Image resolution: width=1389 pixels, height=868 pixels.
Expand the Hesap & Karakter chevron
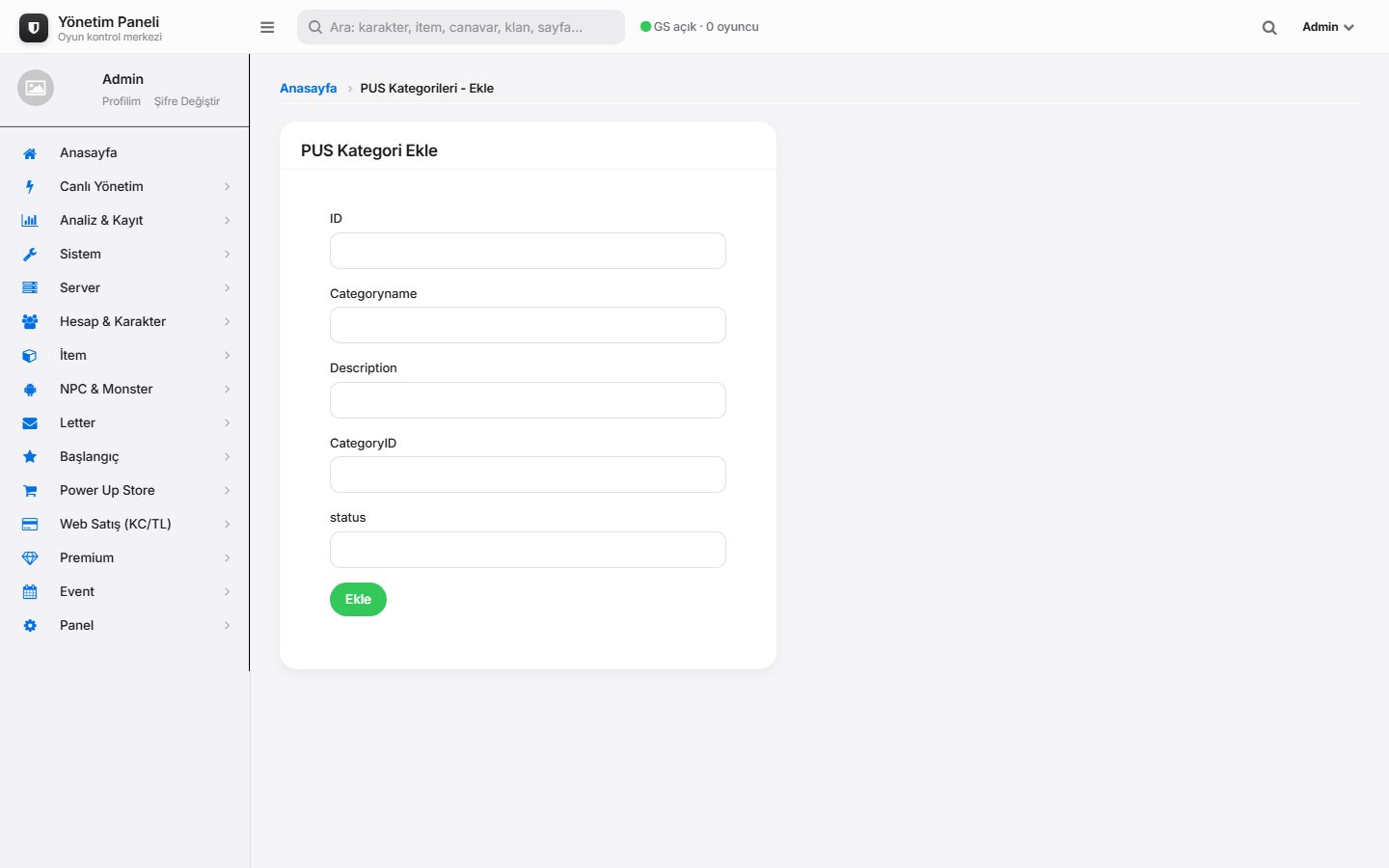[x=228, y=322]
